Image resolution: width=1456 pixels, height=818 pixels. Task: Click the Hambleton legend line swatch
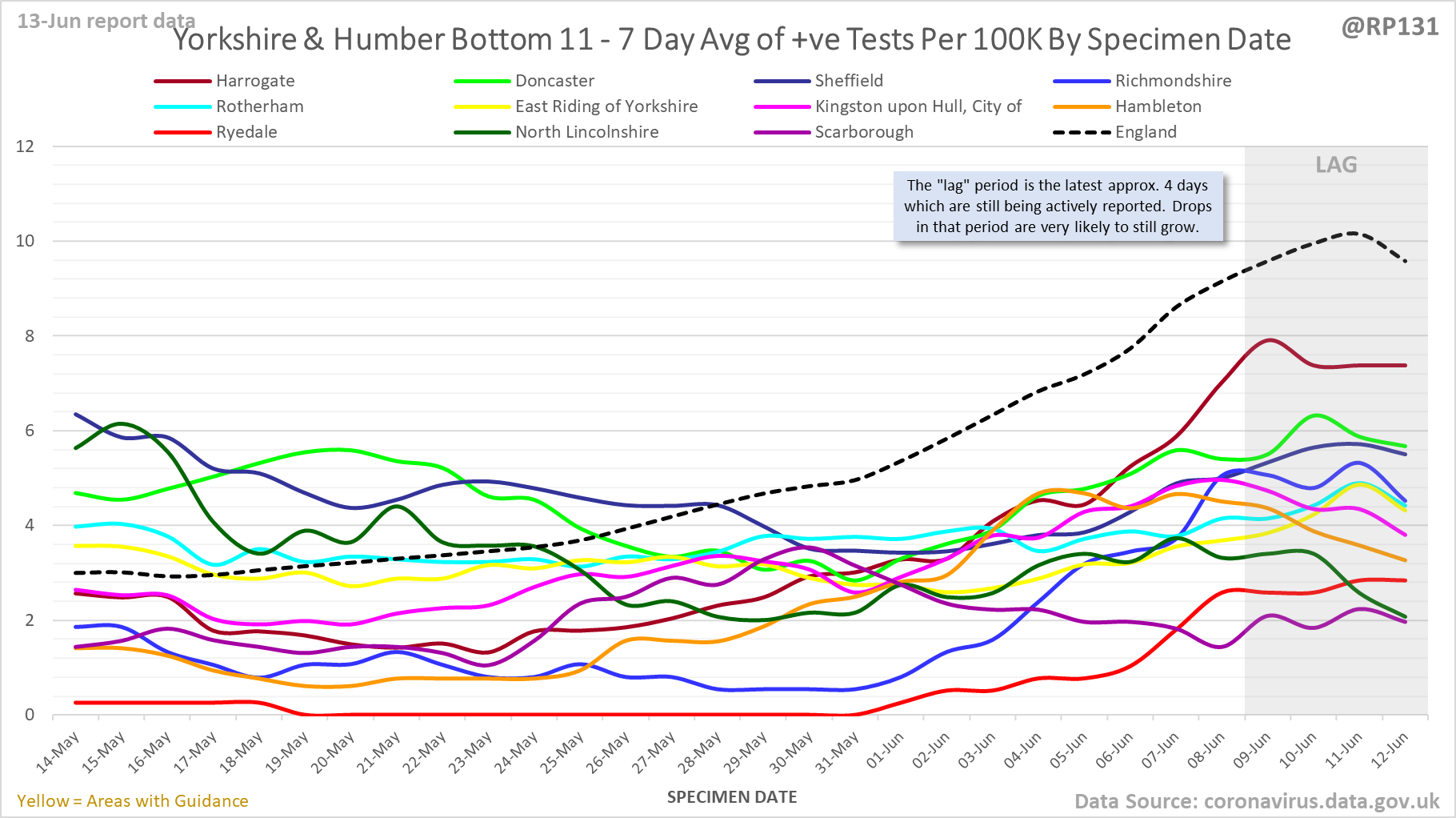[1082, 106]
